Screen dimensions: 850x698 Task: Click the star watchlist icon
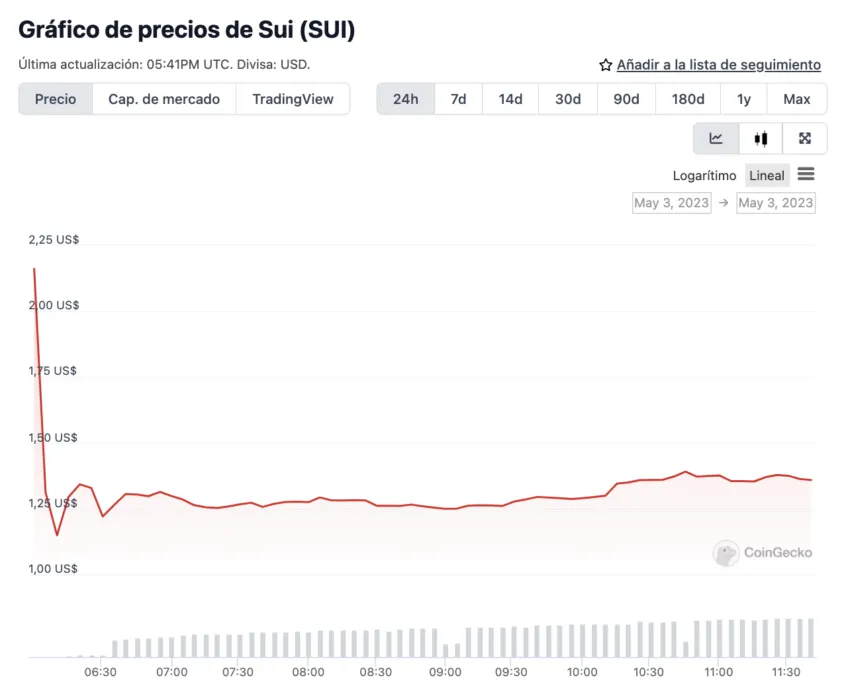coord(606,65)
